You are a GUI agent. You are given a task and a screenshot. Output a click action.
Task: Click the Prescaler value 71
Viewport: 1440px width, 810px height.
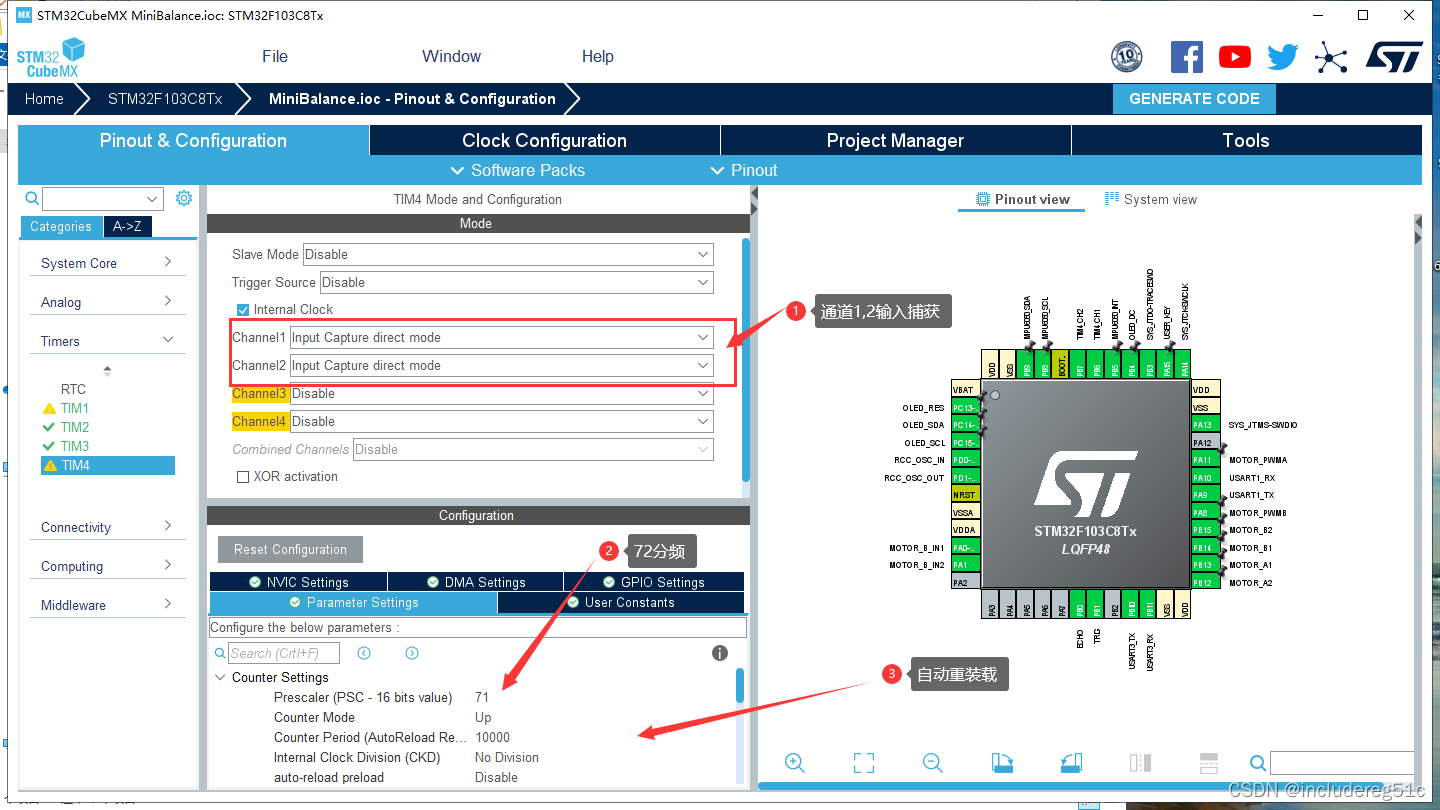click(482, 697)
